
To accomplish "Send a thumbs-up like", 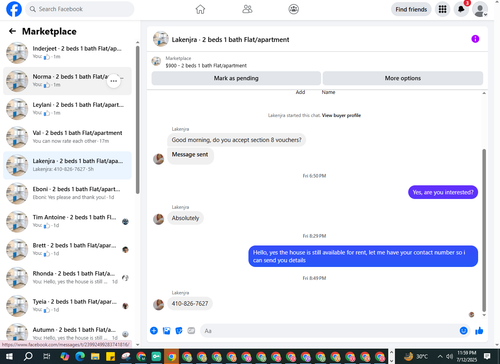I will [x=479, y=331].
